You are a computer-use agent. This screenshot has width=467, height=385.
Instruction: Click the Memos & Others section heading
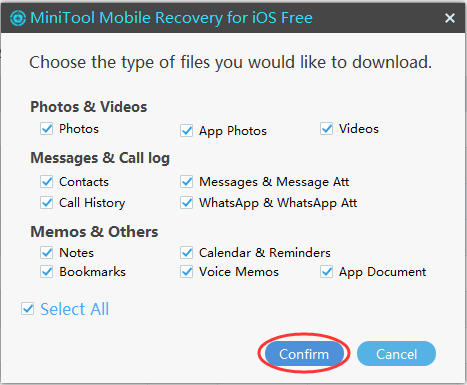coord(94,232)
